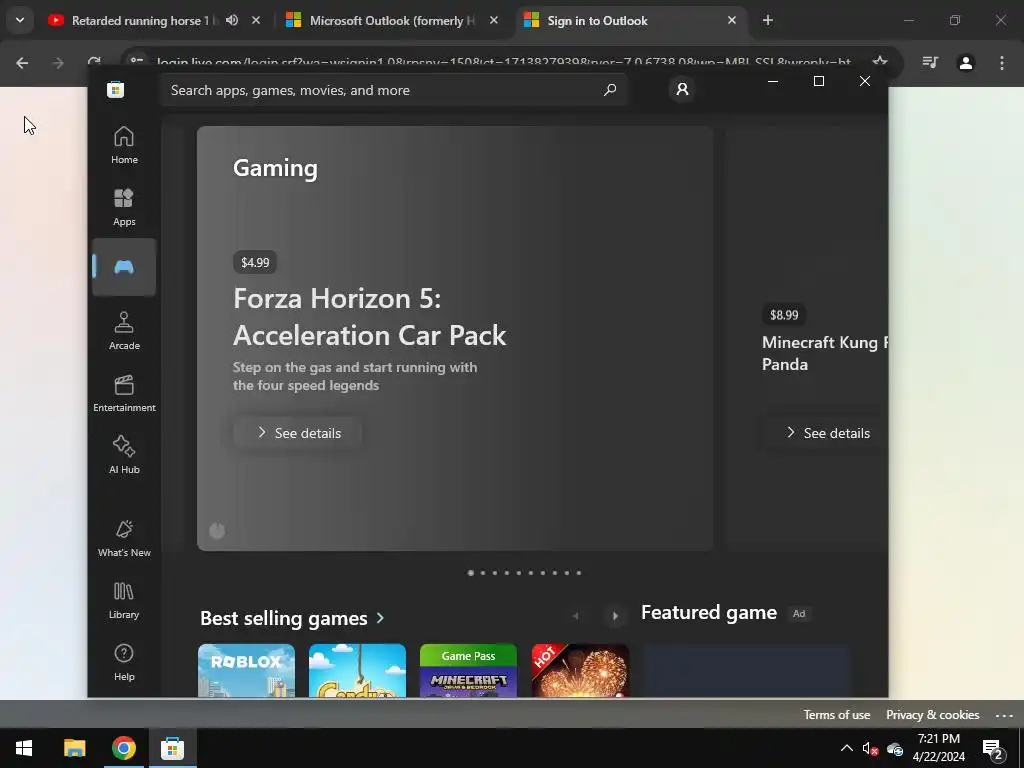See details for Forza Horizon 5 pack

tap(298, 433)
